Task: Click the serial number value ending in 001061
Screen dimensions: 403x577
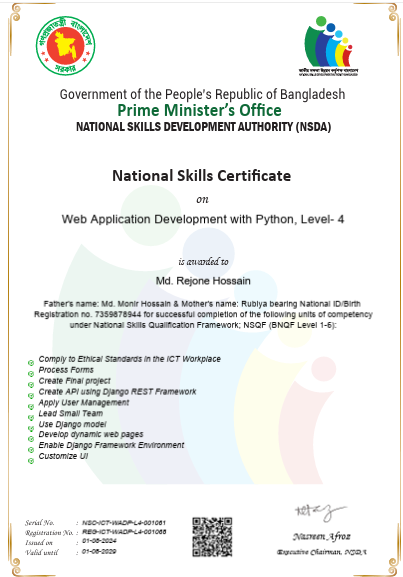Action: [124, 523]
